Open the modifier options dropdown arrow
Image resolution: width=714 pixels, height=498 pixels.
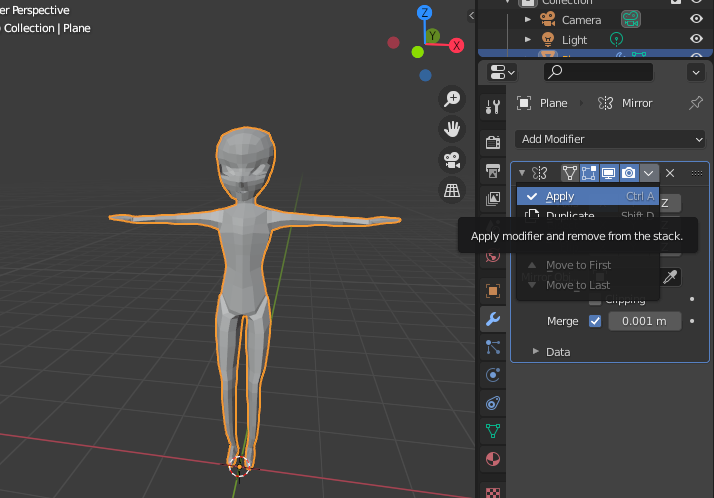pyautogui.click(x=648, y=173)
